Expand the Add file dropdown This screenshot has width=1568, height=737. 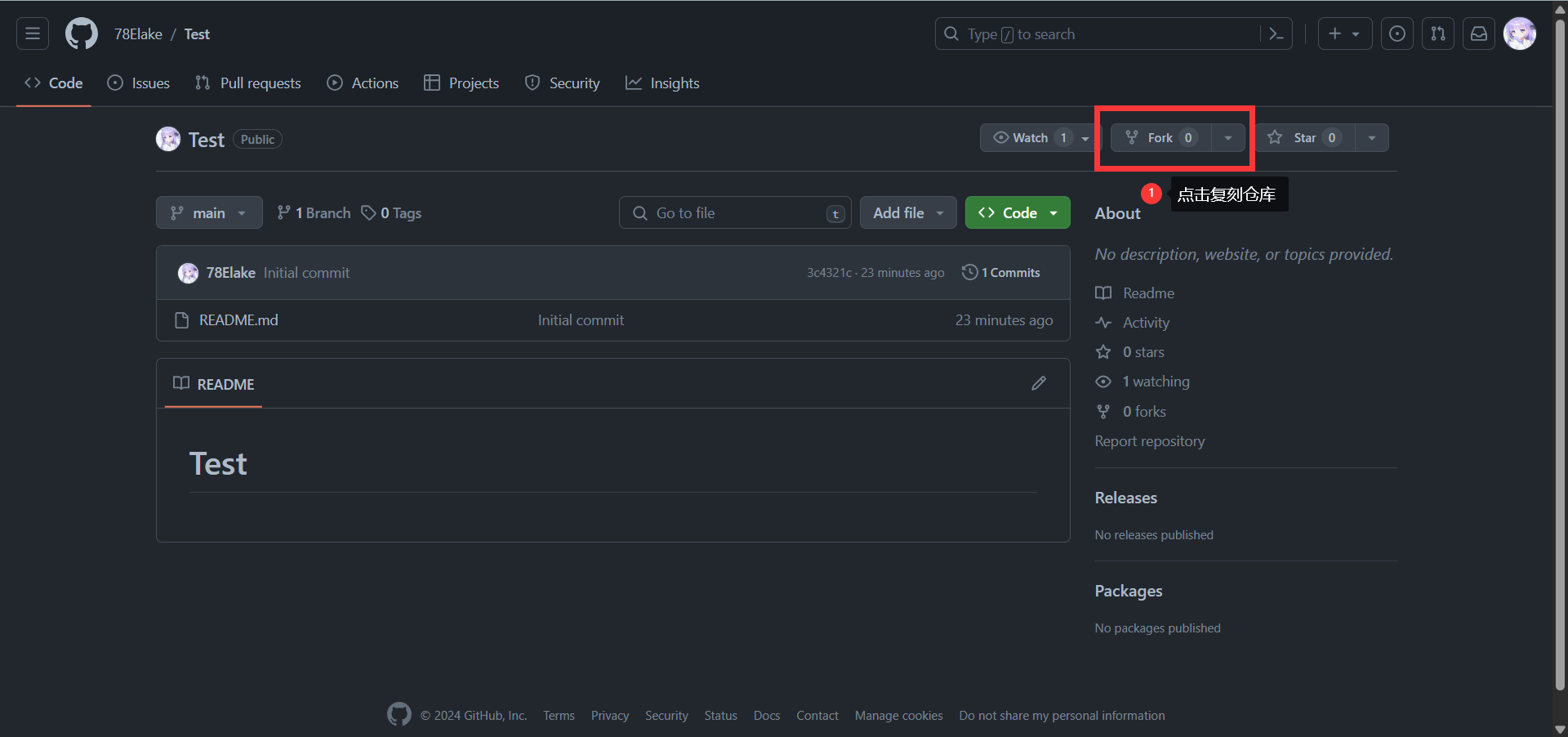[907, 212]
